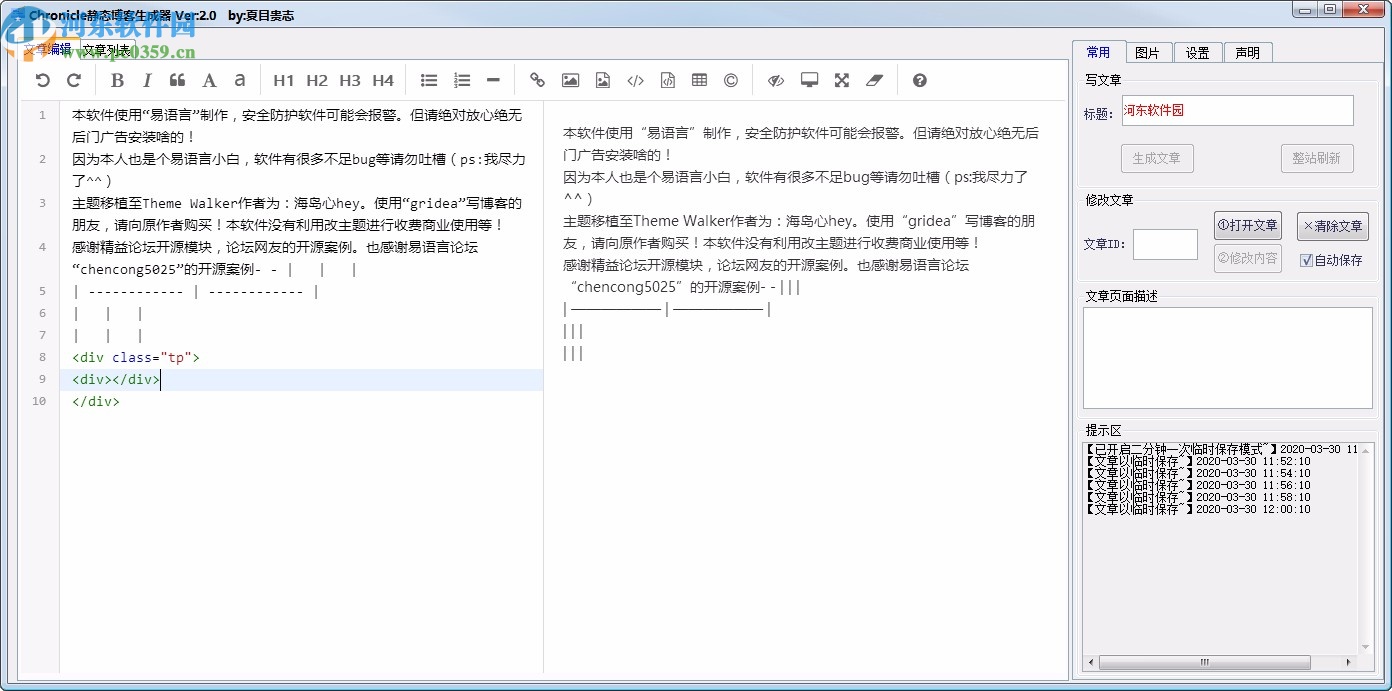Insert H4 heading
Image resolution: width=1392 pixels, height=691 pixels.
coord(383,80)
